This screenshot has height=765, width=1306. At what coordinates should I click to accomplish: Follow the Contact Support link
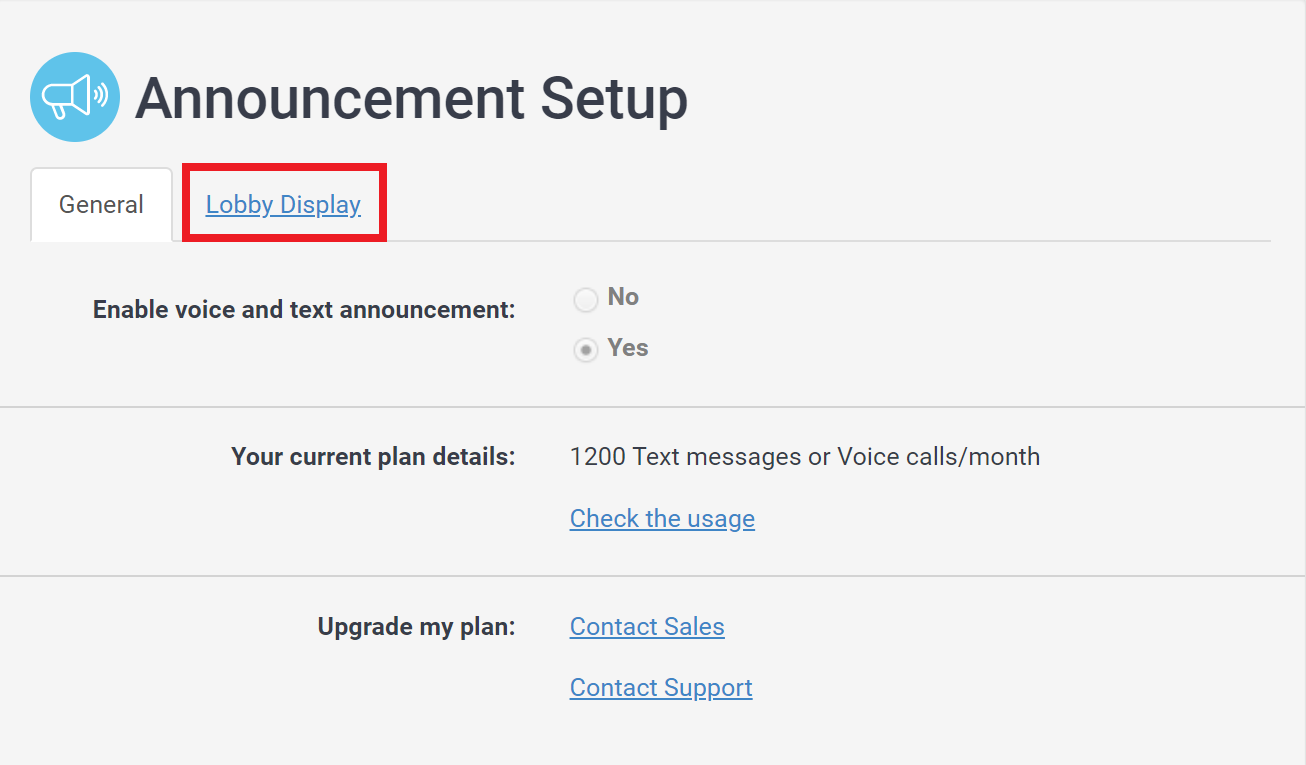click(x=661, y=688)
